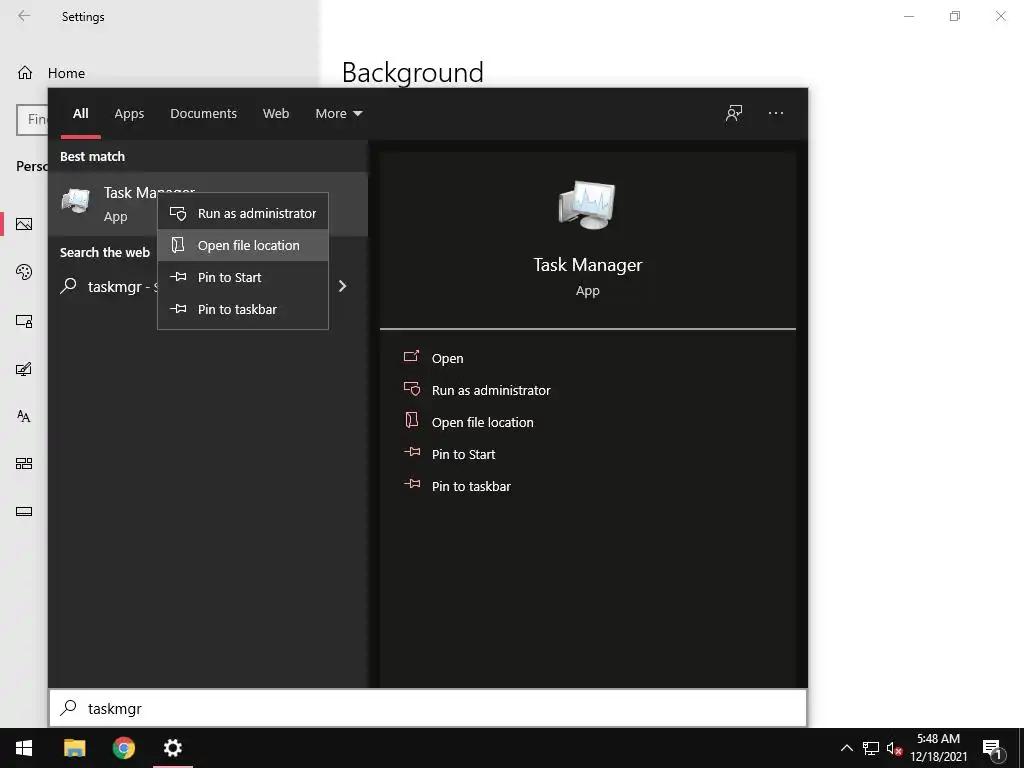
Task: Click the muted volume icon in tray
Action: (x=894, y=748)
